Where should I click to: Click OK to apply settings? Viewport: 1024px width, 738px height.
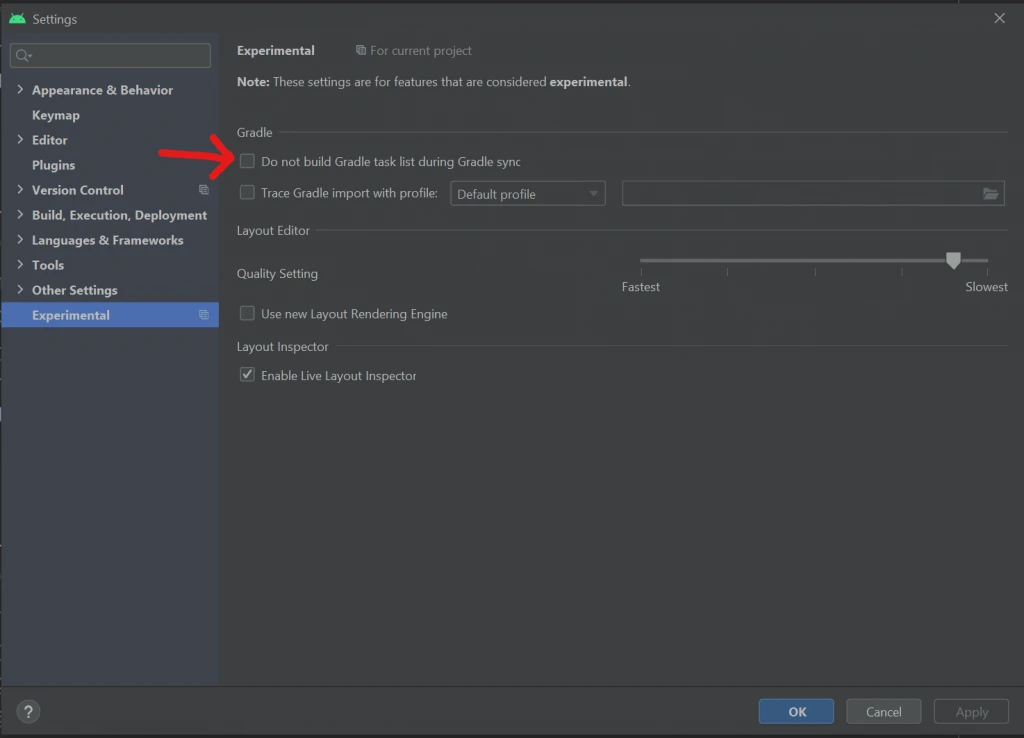(796, 711)
